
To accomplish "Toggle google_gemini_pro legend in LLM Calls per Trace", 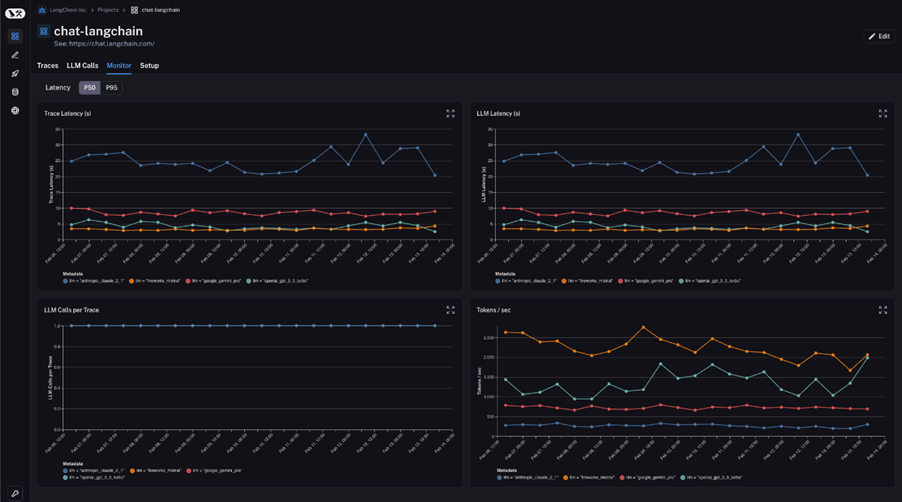I will tap(213, 470).
